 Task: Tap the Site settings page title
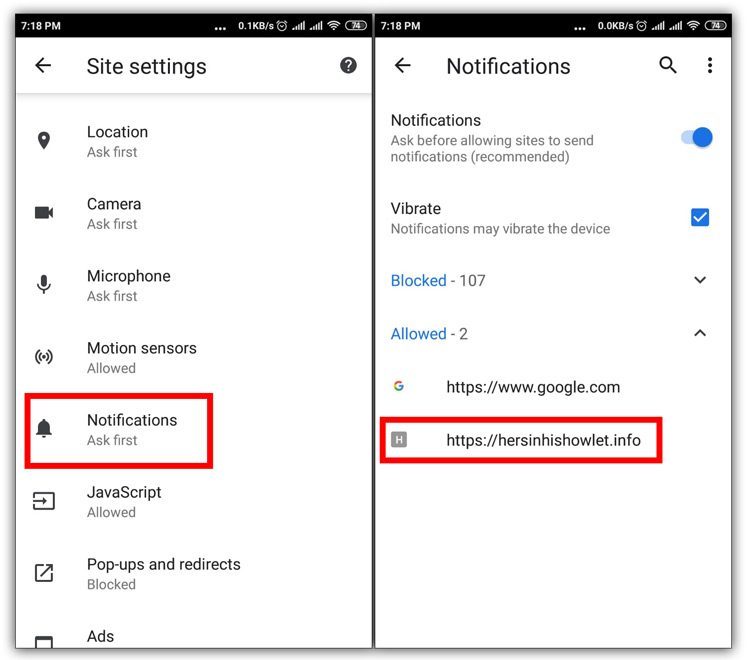pyautogui.click(x=146, y=66)
